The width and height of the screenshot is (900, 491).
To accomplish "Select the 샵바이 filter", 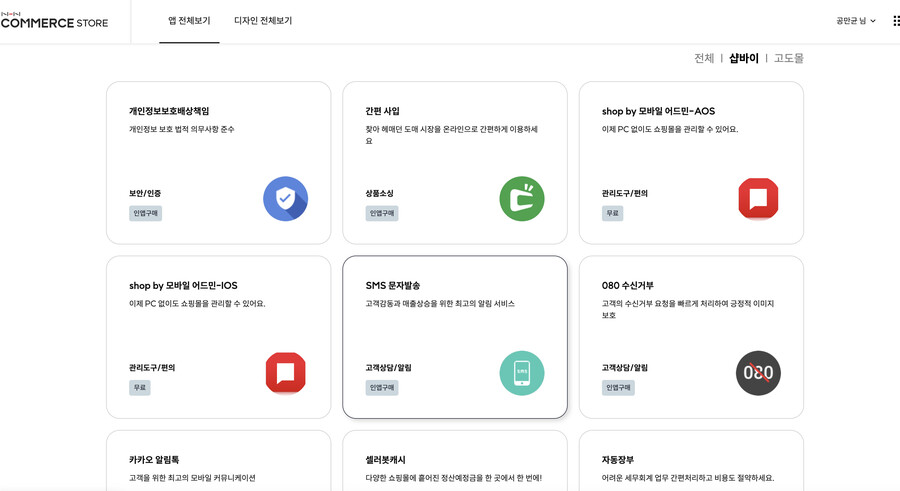I will (744, 58).
